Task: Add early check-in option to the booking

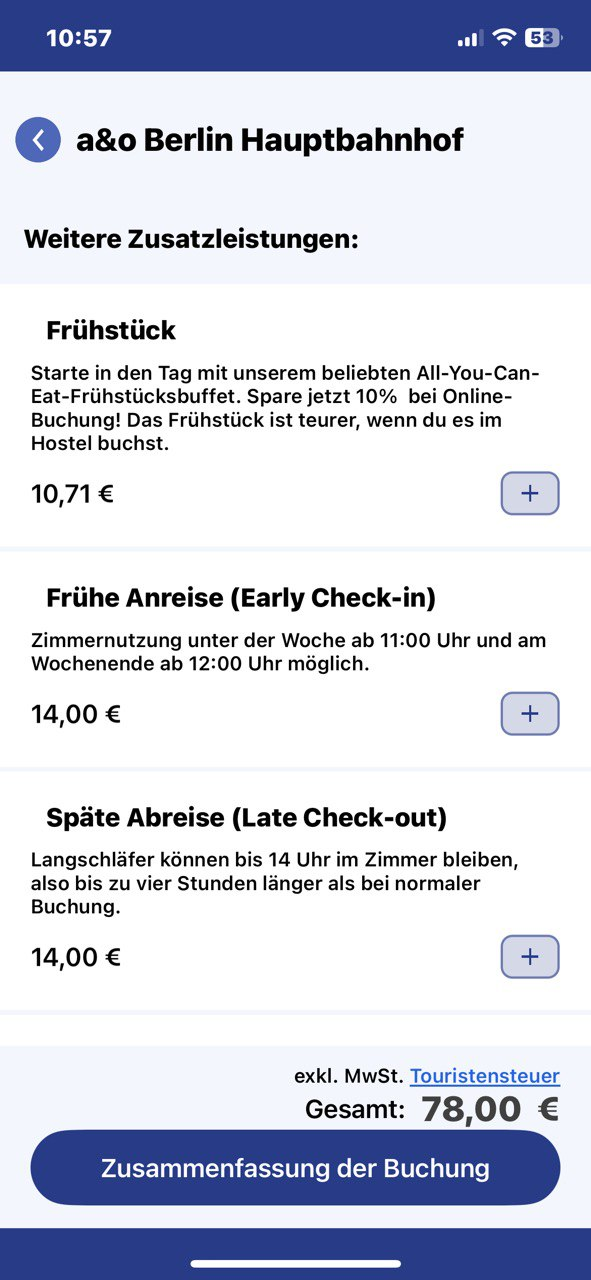Action: (x=529, y=714)
